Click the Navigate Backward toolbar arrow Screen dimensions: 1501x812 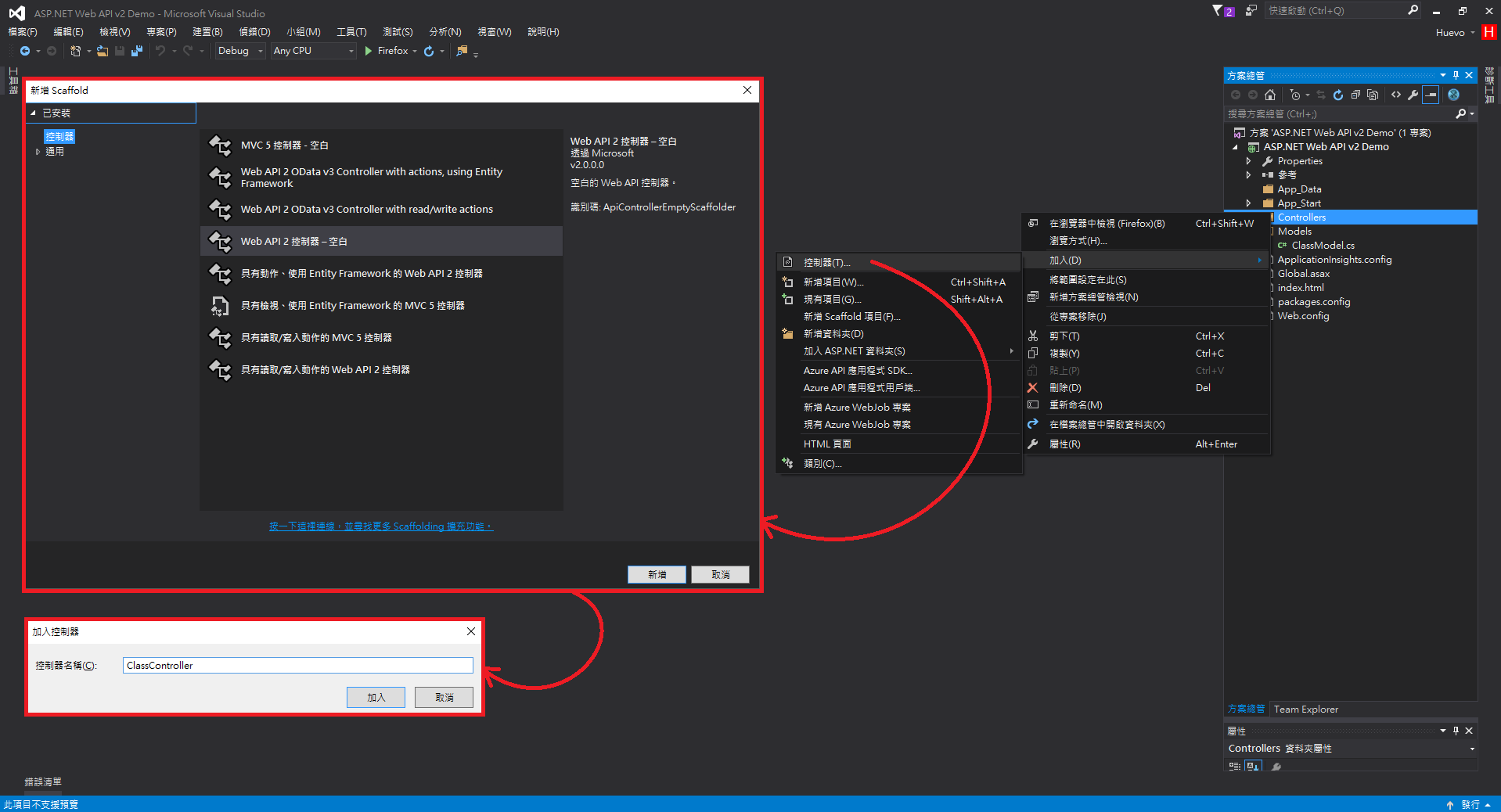click(25, 51)
